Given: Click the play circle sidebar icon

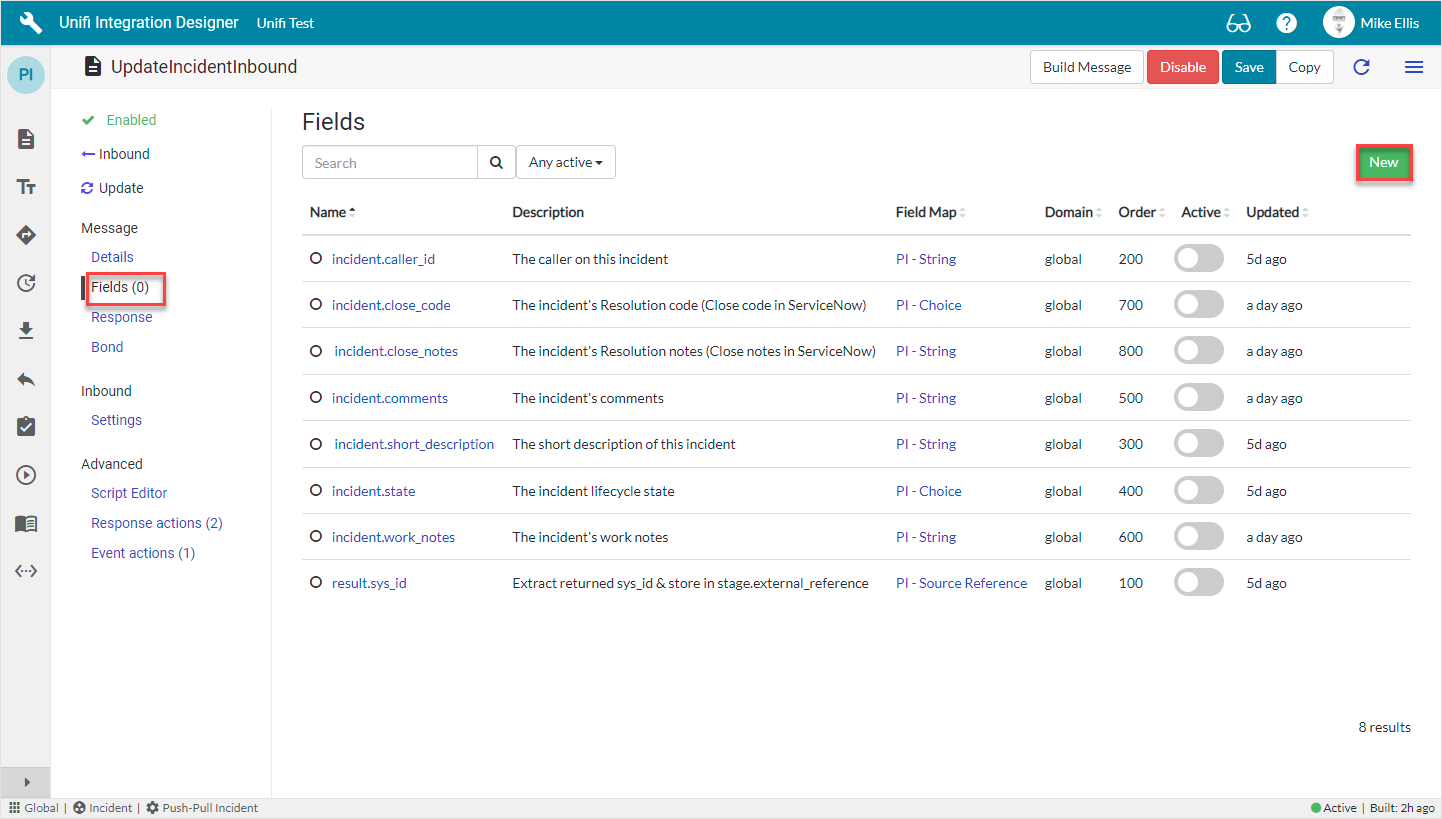Looking at the screenshot, I should [x=27, y=475].
